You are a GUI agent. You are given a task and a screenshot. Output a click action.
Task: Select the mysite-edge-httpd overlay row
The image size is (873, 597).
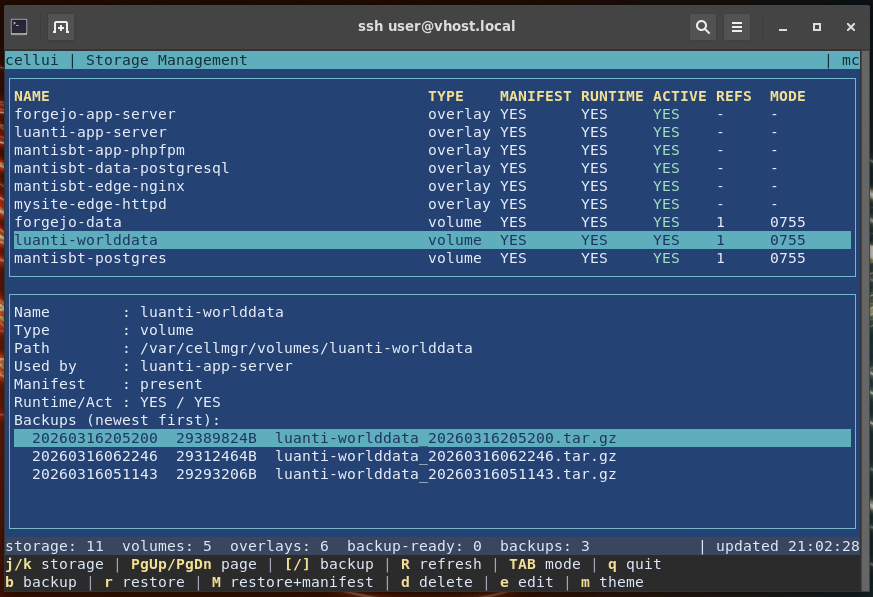pyautogui.click(x=90, y=204)
